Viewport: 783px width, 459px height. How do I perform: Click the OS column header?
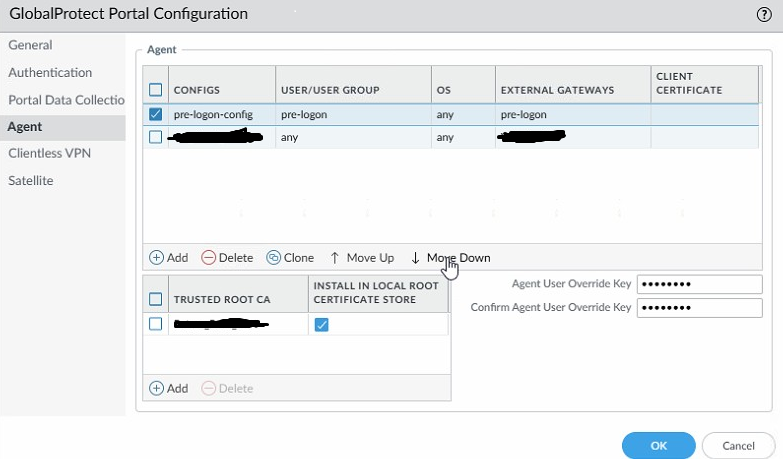pos(443,90)
